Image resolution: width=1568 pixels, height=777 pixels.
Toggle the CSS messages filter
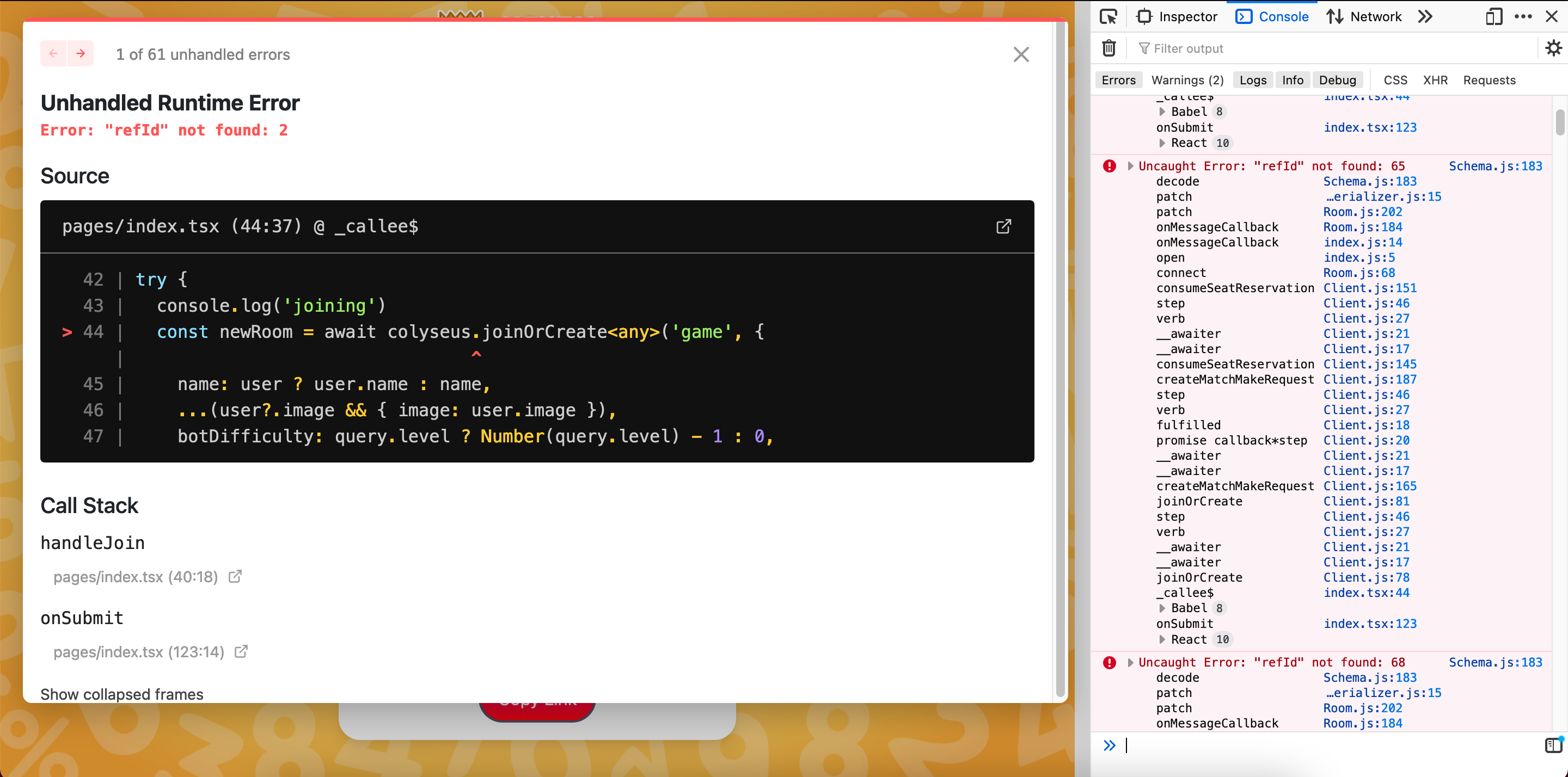pos(1396,79)
